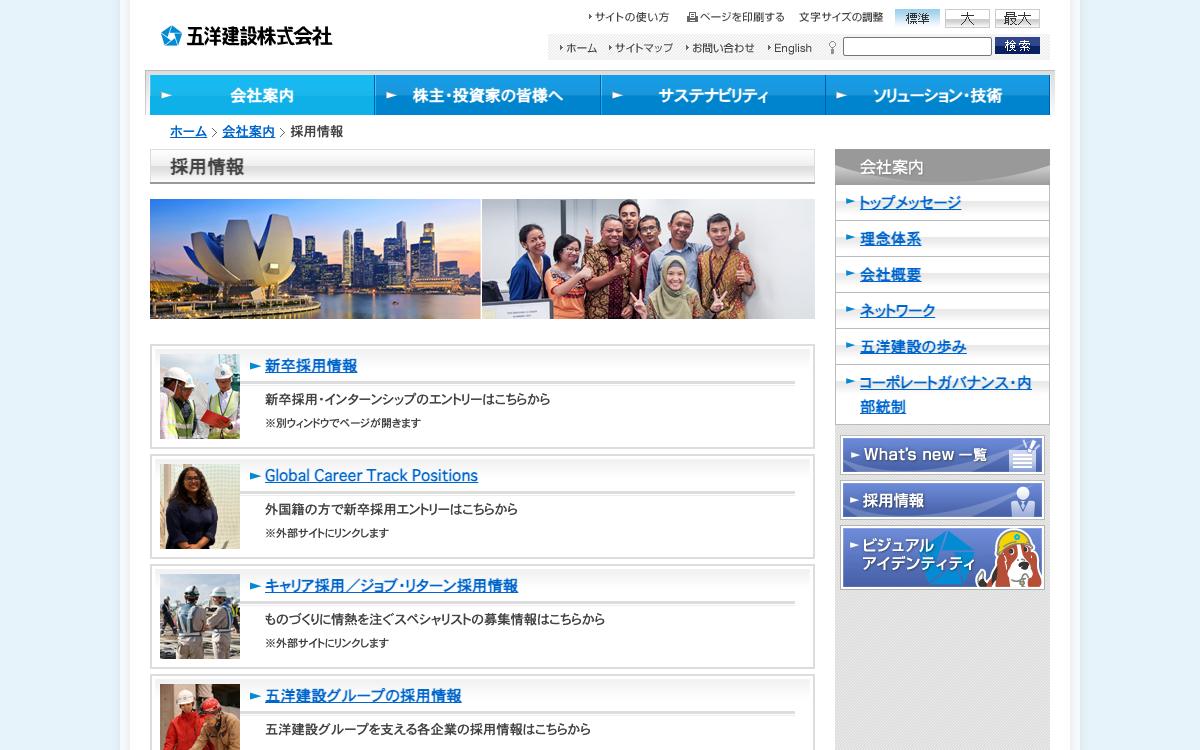Screen dimensions: 1200x750
Task: Open サイトの使い方 link
Action: pyautogui.click(x=629, y=17)
